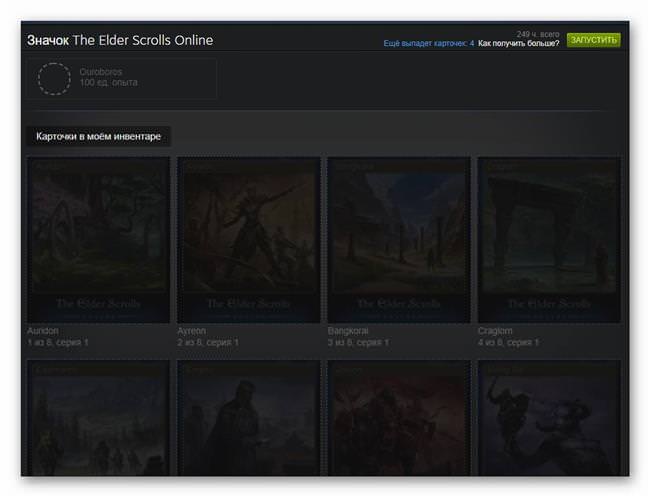This screenshot has width=650, height=497.
Task: Click the 'Auridon' card name label
Action: (x=43, y=331)
